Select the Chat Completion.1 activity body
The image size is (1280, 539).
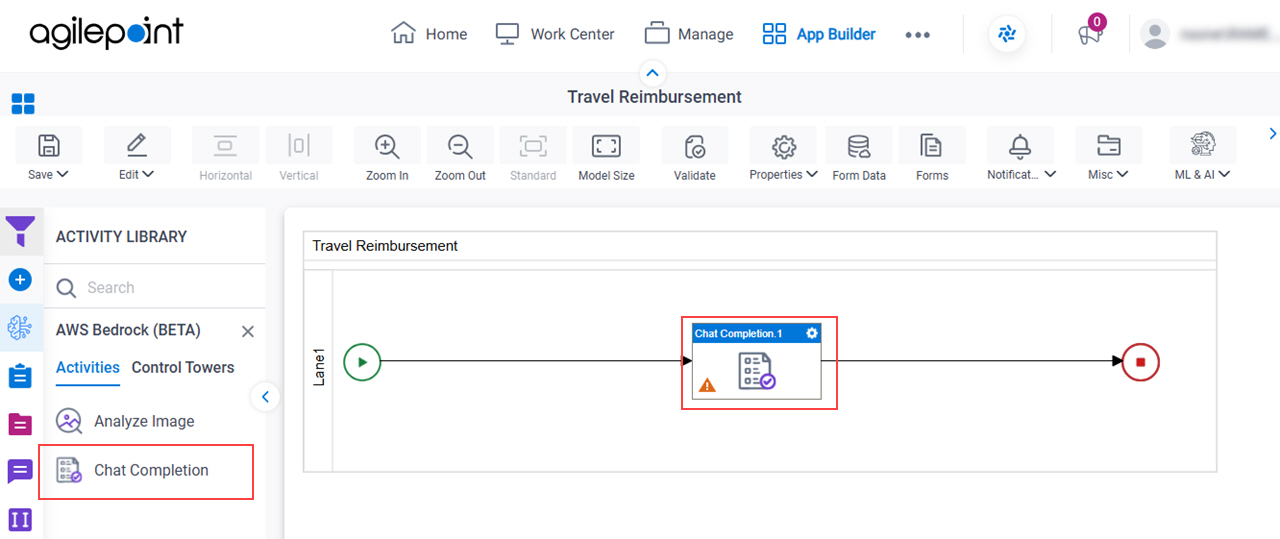pos(757,370)
